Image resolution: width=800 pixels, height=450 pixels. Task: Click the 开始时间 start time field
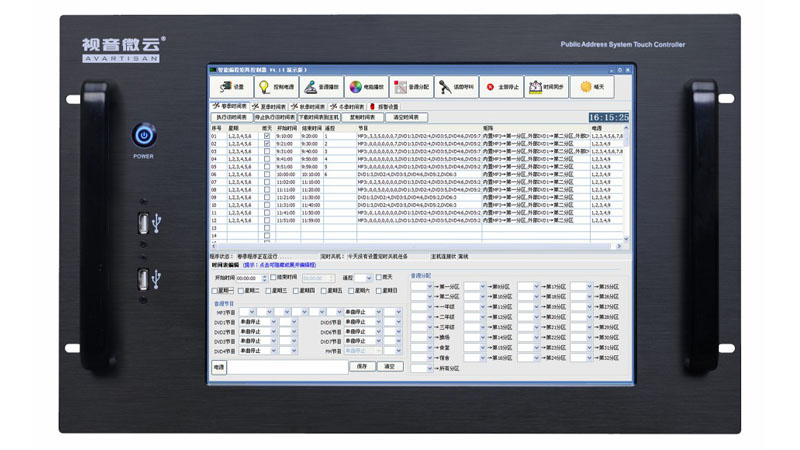pyautogui.click(x=249, y=277)
